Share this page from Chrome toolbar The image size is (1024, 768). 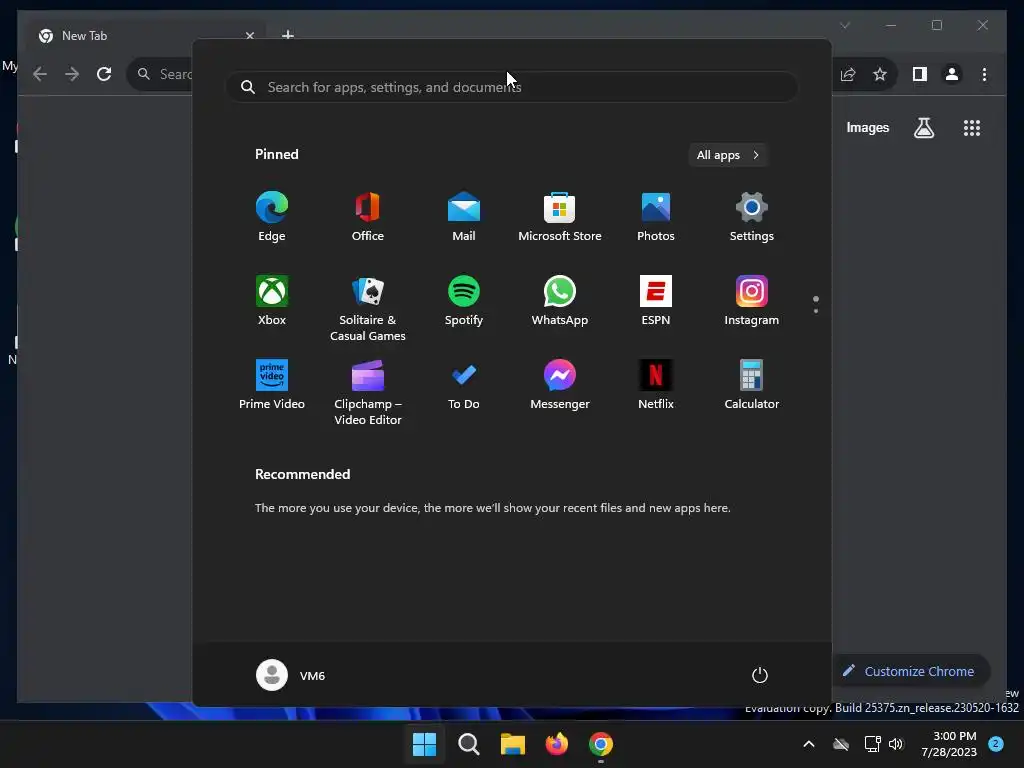point(848,74)
